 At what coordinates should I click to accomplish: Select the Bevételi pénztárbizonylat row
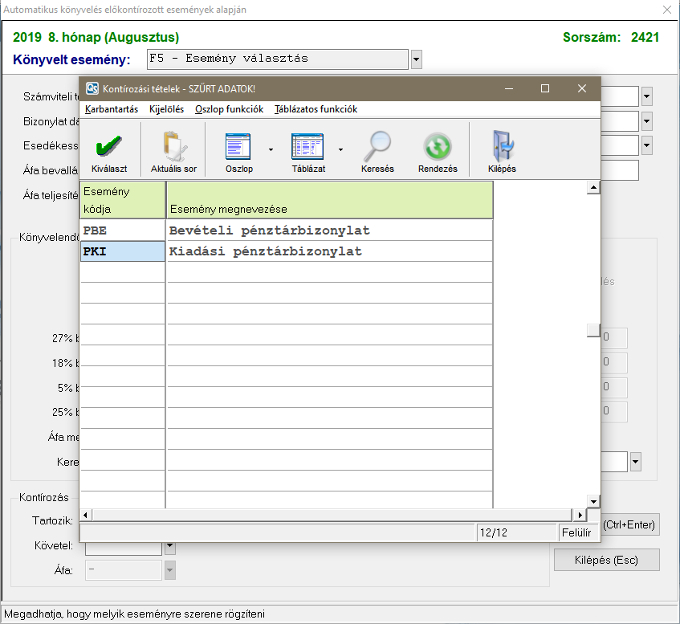[x=329, y=230]
